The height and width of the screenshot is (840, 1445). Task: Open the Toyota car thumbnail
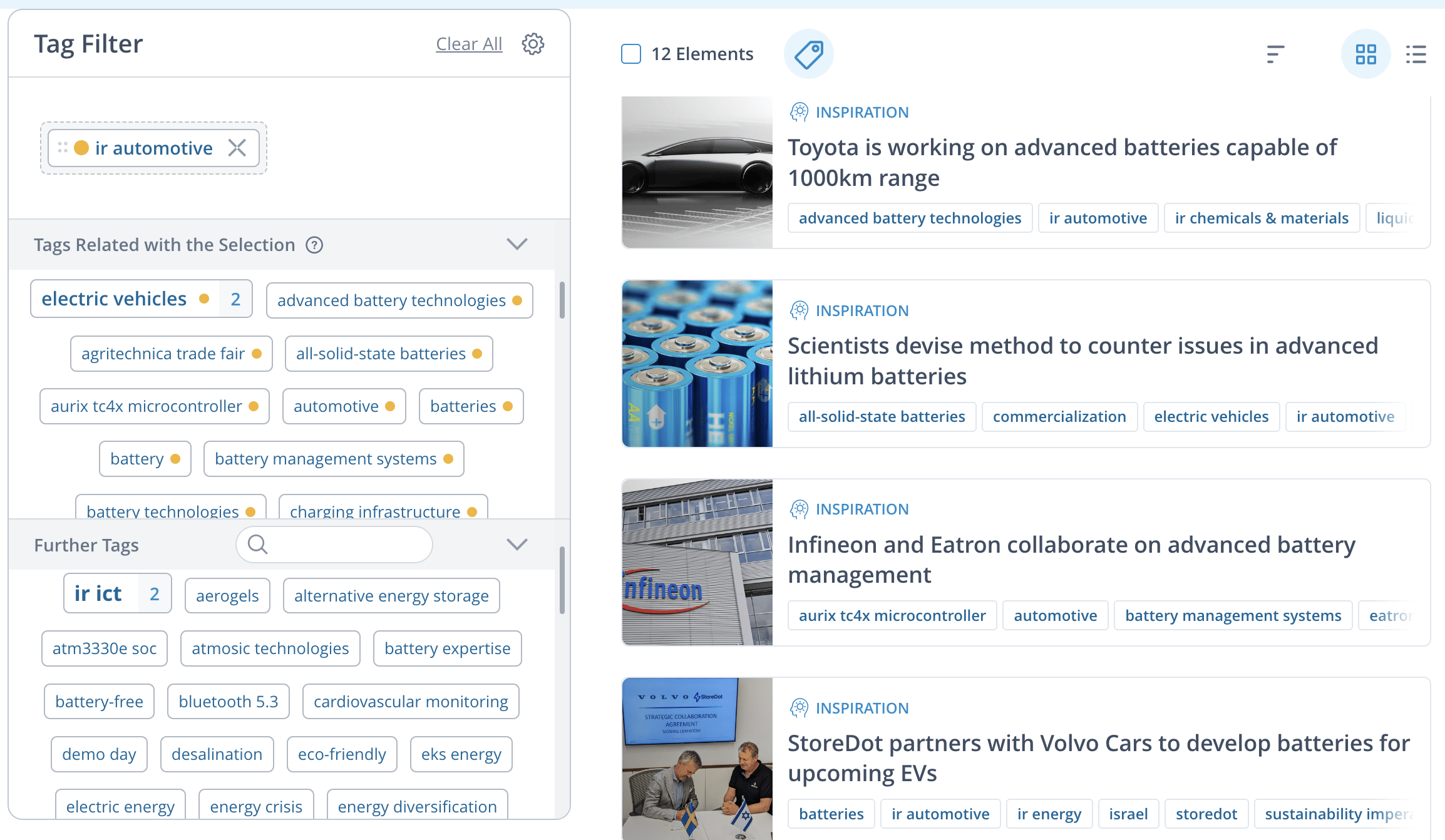pos(697,172)
